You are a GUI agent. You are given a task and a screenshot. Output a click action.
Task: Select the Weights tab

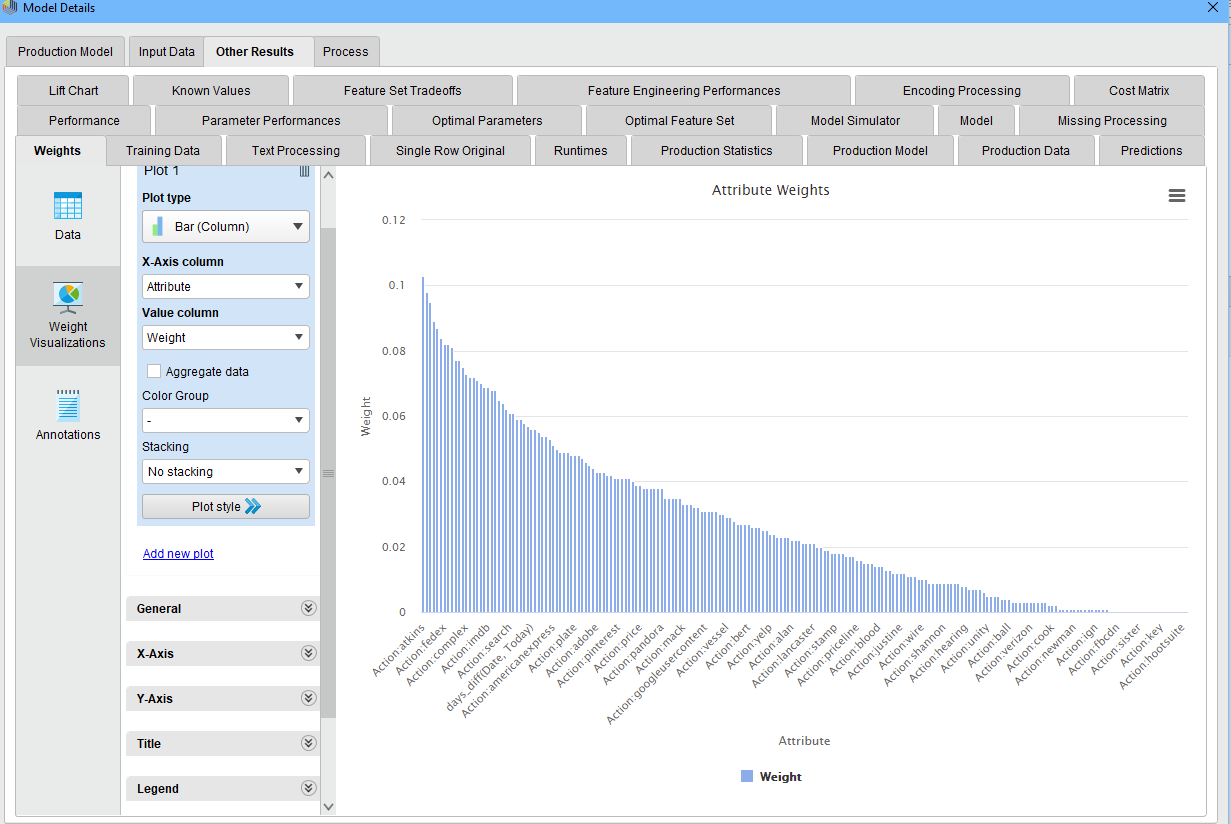(58, 151)
